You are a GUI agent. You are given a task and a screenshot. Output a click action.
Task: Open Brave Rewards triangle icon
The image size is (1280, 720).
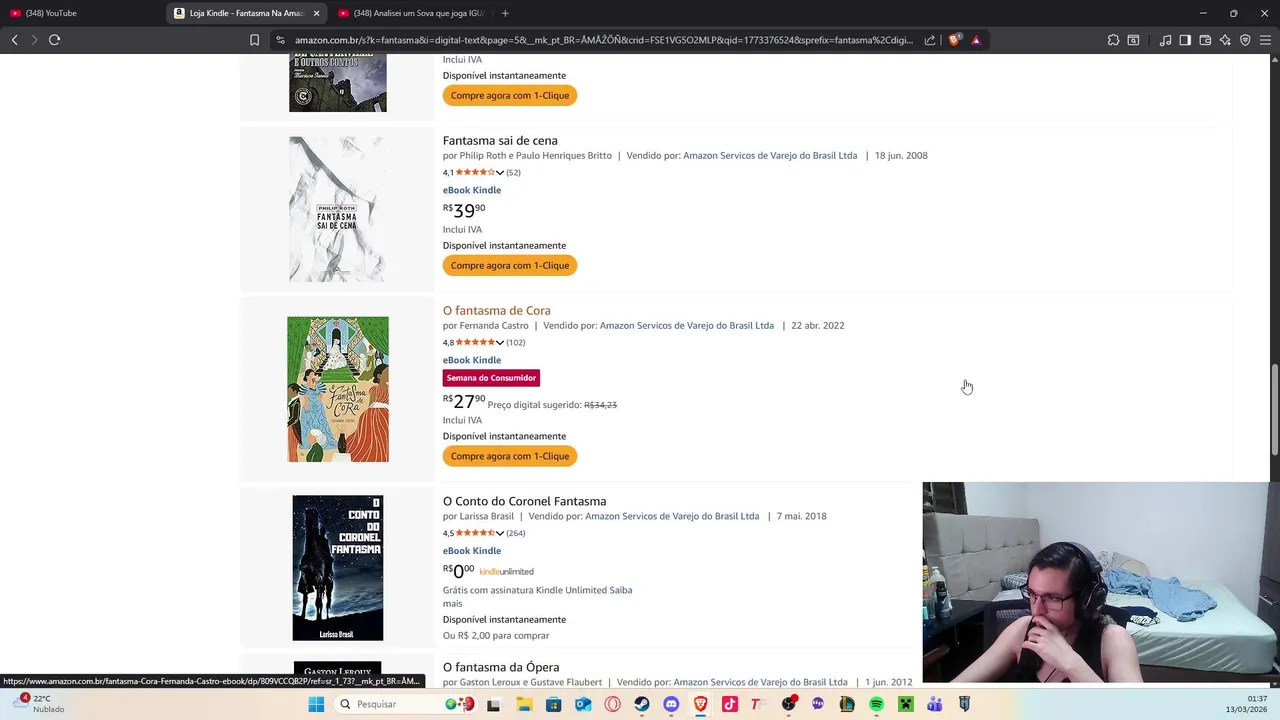[976, 40]
